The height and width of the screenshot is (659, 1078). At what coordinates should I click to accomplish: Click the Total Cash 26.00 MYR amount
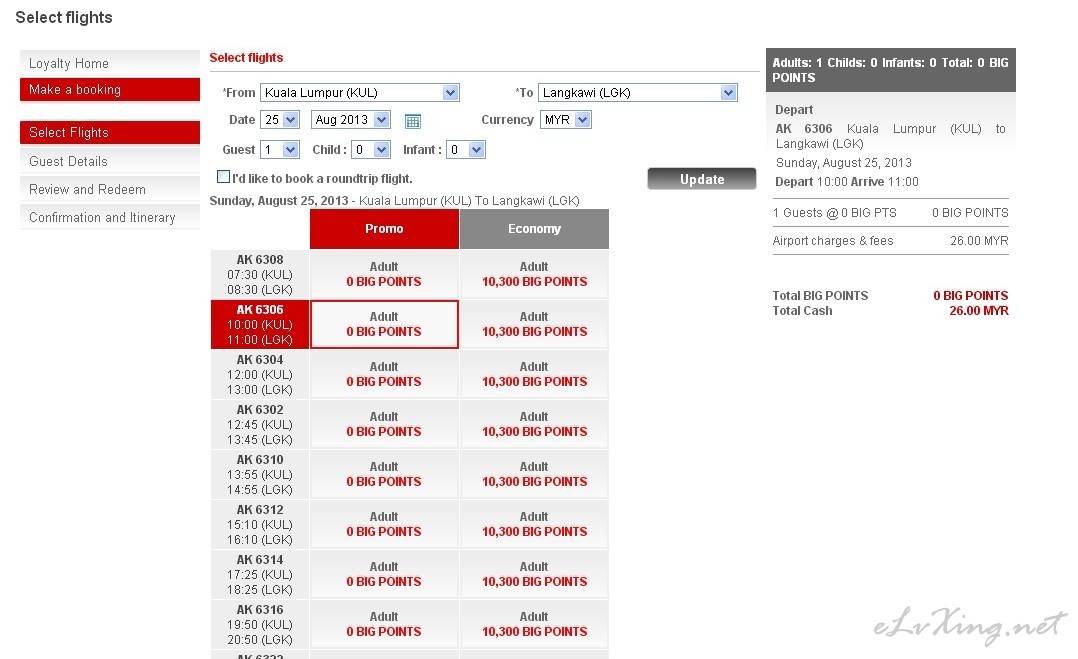[x=979, y=311]
